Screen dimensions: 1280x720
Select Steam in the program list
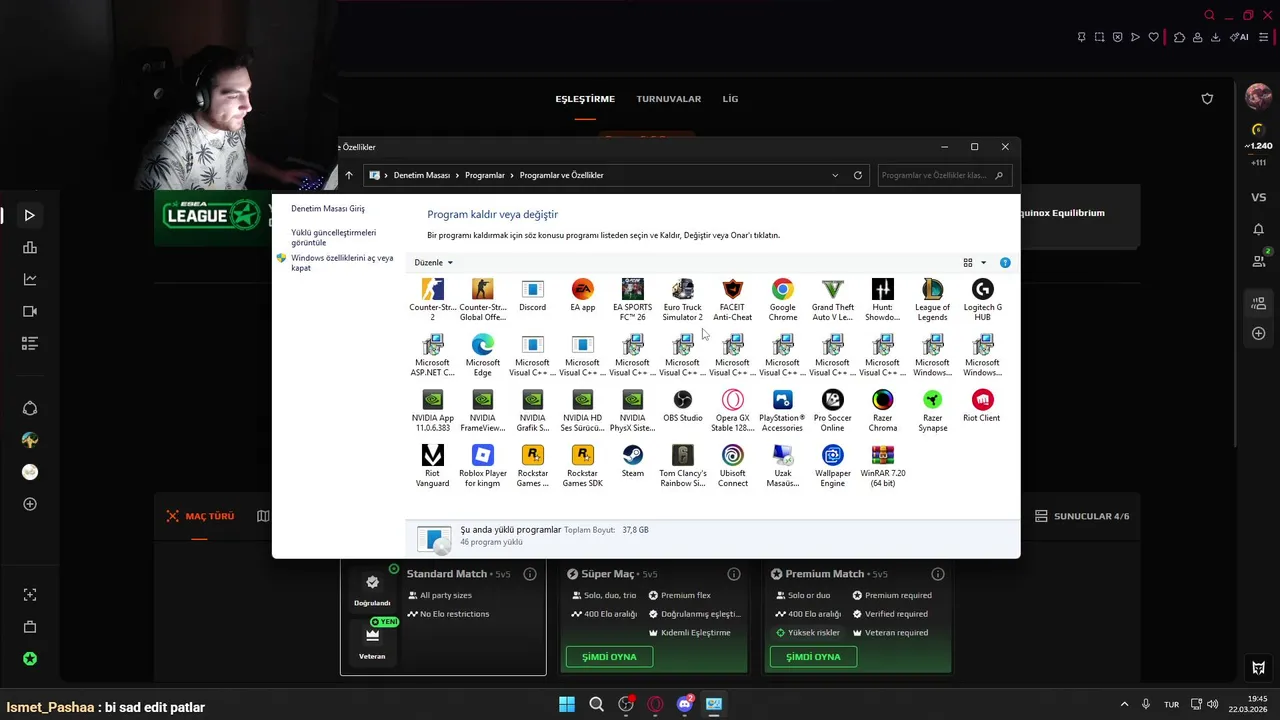pyautogui.click(x=632, y=461)
